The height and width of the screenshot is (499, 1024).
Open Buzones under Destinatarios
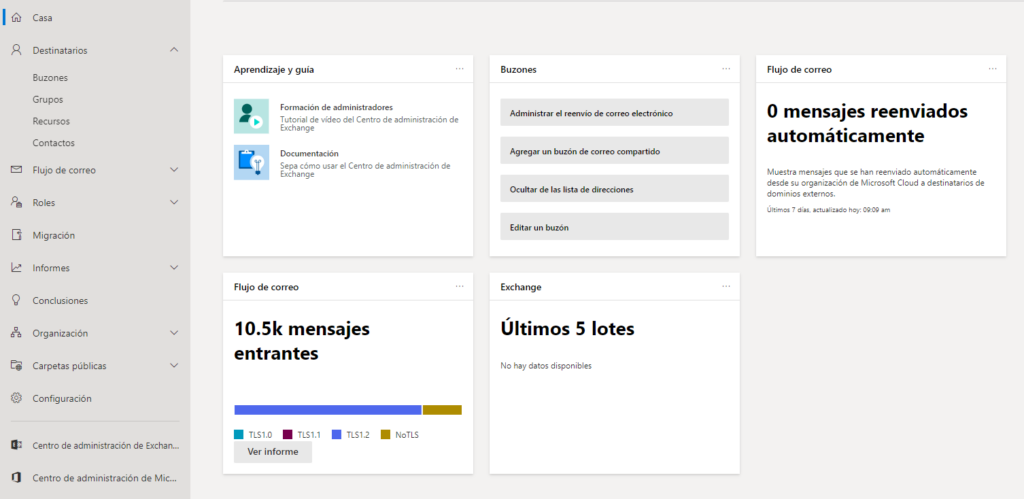(50, 77)
